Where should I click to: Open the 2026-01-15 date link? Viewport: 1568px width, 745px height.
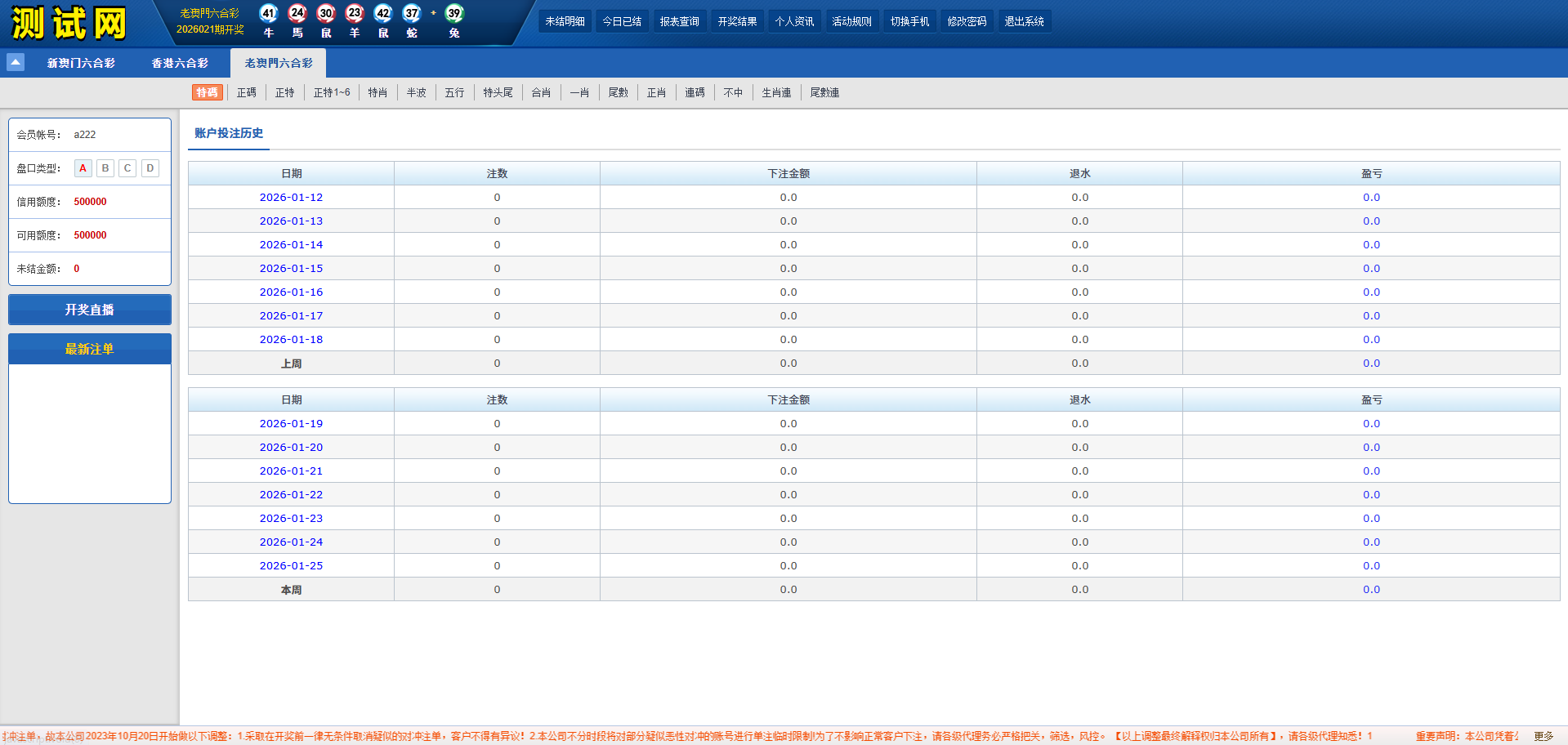point(291,268)
